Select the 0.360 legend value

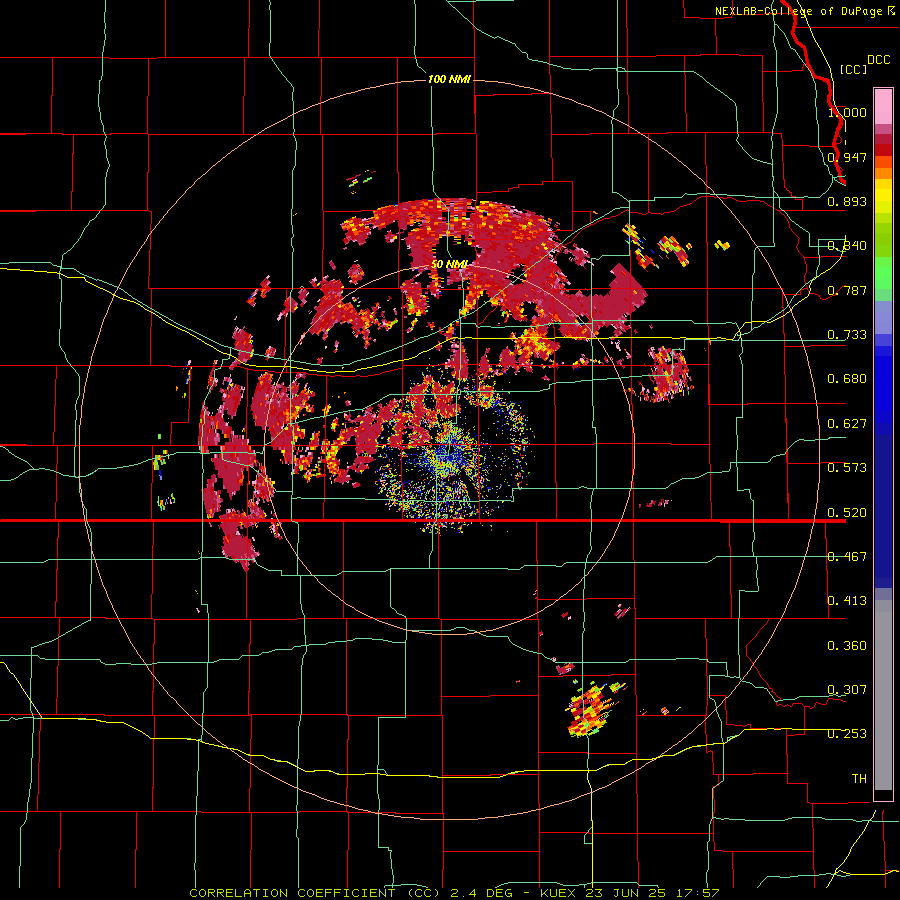847,646
